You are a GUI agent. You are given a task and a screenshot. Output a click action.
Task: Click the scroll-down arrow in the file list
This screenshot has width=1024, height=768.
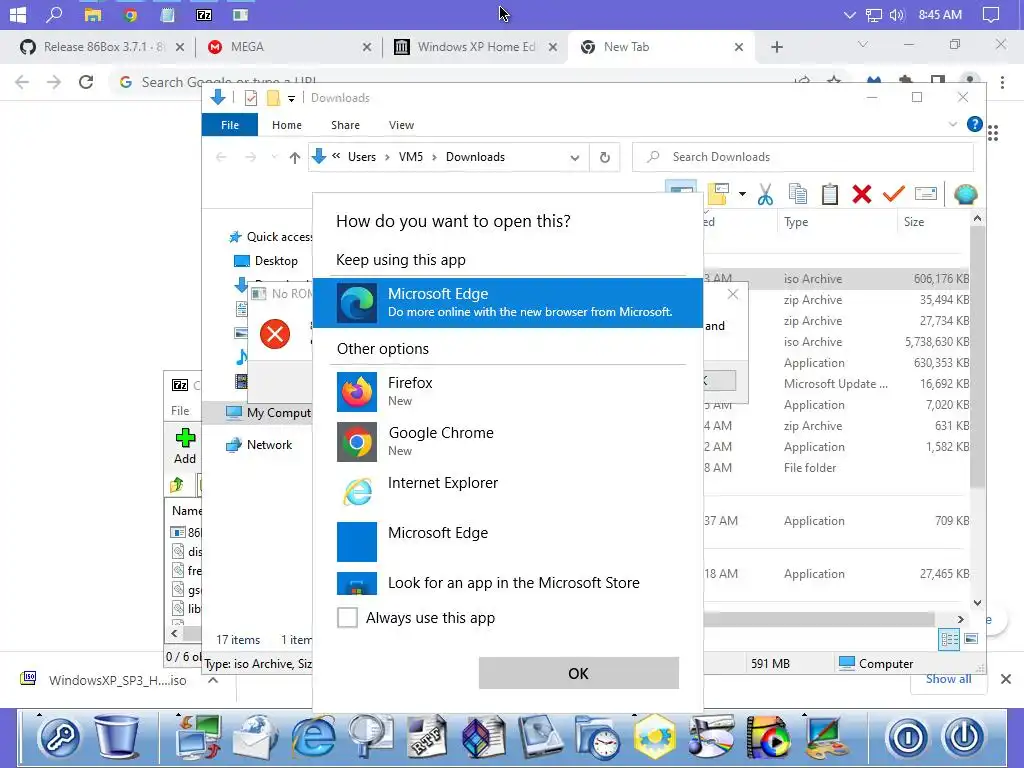click(977, 603)
